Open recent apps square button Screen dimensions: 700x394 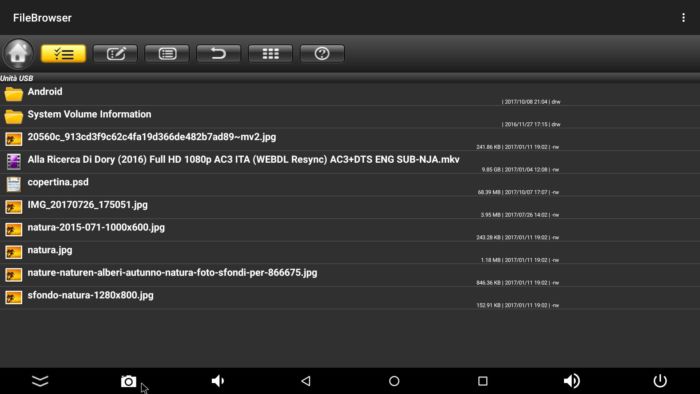[x=483, y=381]
